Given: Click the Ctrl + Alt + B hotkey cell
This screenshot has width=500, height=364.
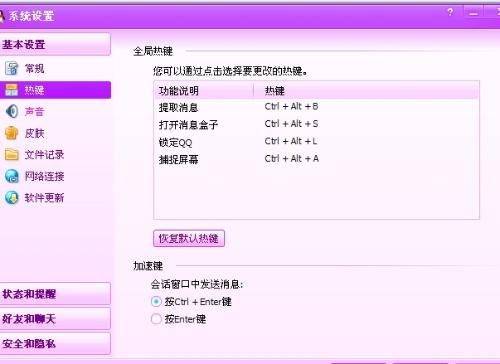Looking at the screenshot, I should coord(291,107).
